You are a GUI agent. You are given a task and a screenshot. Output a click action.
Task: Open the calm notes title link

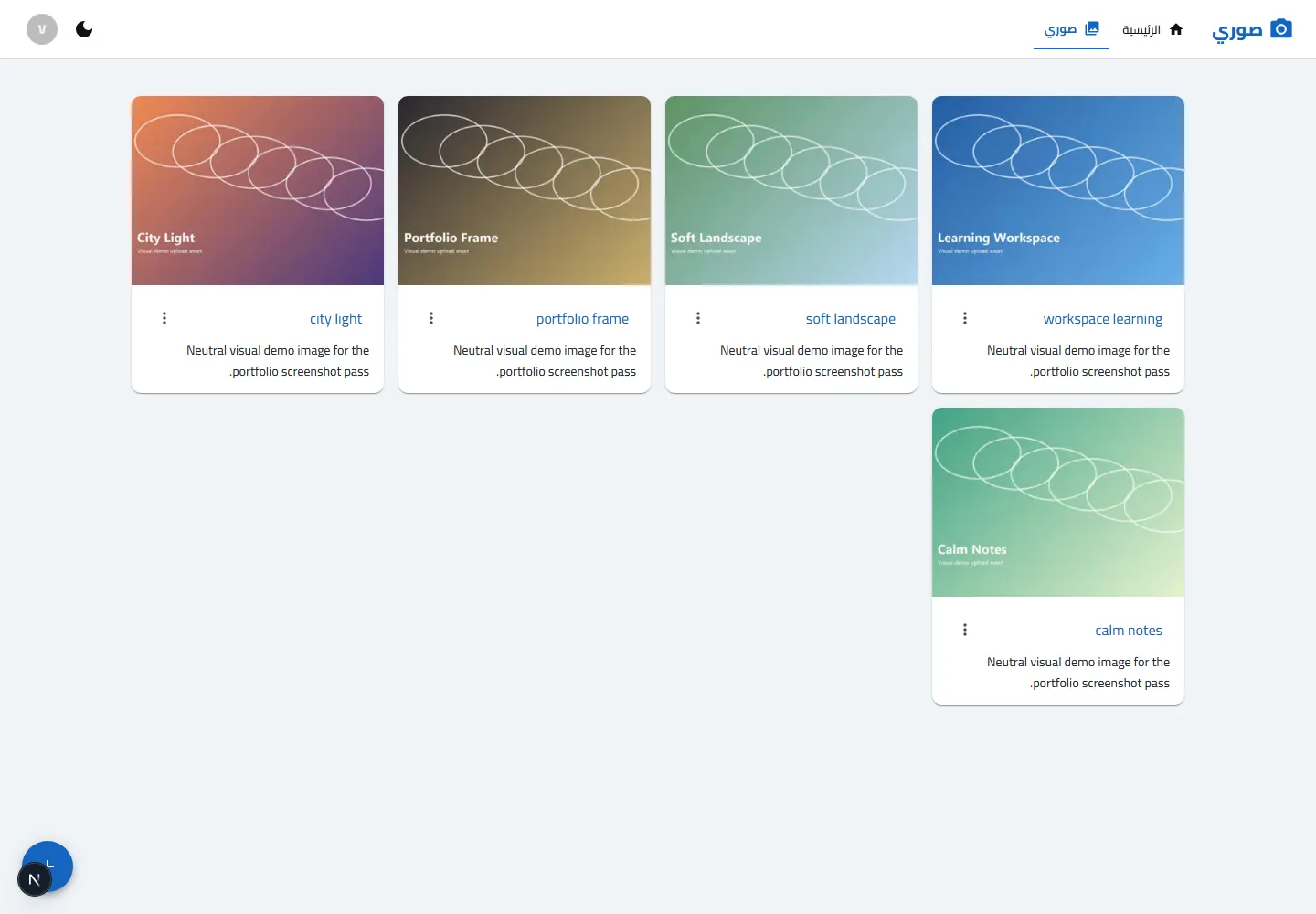click(x=1129, y=631)
